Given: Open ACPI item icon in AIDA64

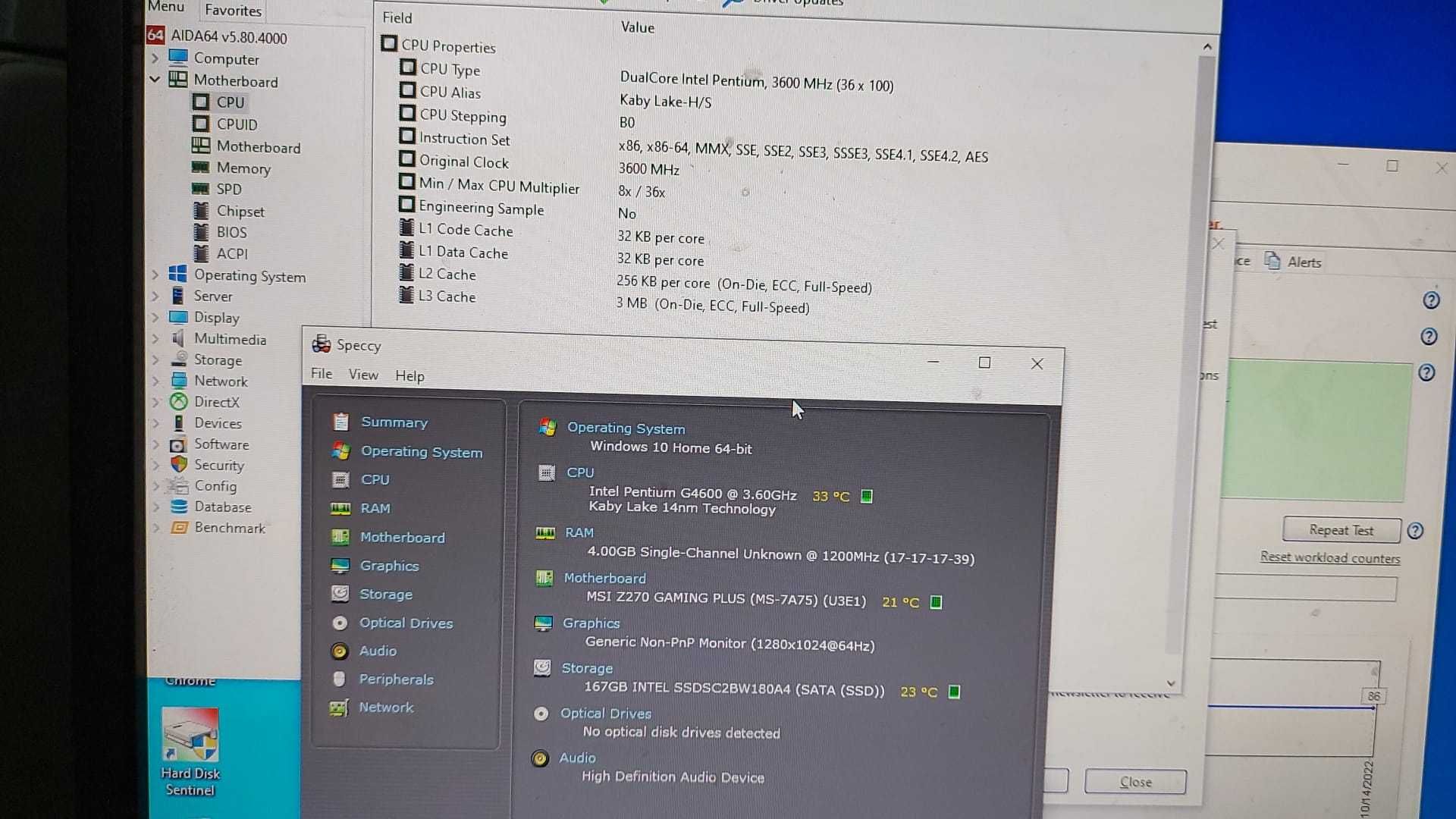Looking at the screenshot, I should click(201, 253).
